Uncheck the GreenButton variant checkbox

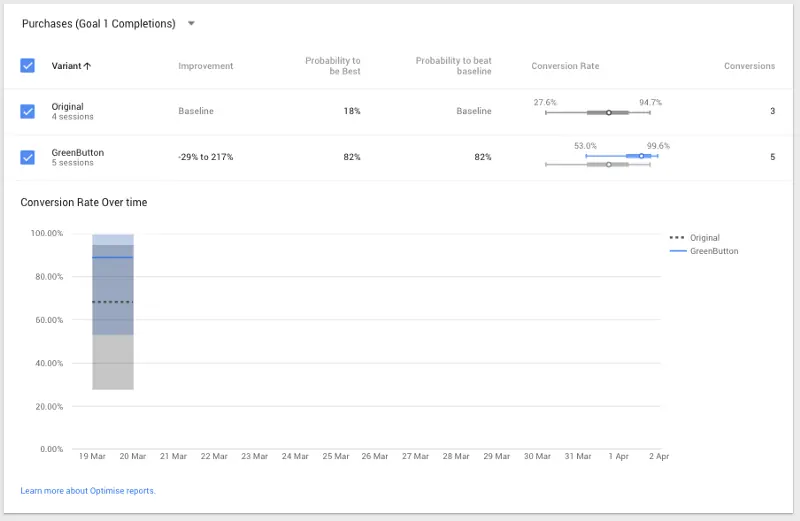28,157
